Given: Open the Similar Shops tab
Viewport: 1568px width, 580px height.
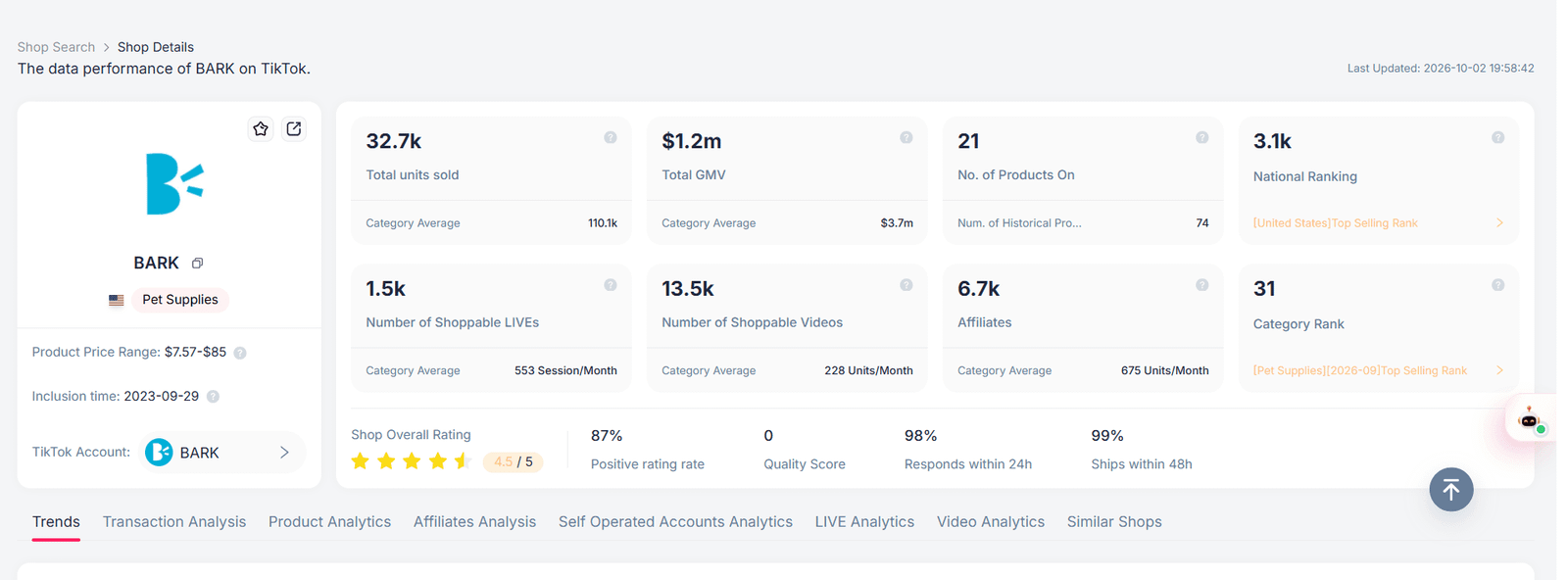Looking at the screenshot, I should pyautogui.click(x=1114, y=522).
